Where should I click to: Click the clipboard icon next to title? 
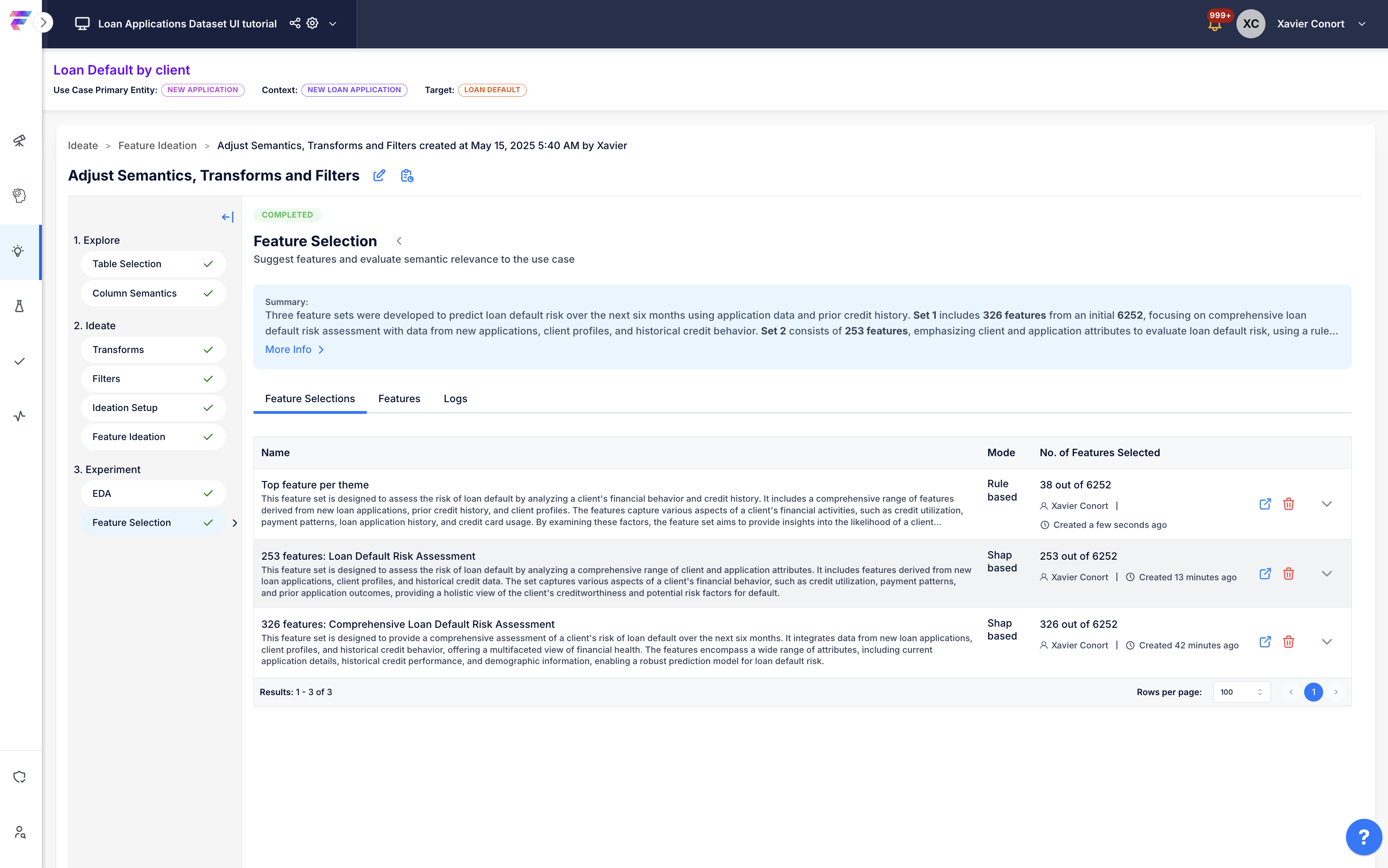point(407,176)
